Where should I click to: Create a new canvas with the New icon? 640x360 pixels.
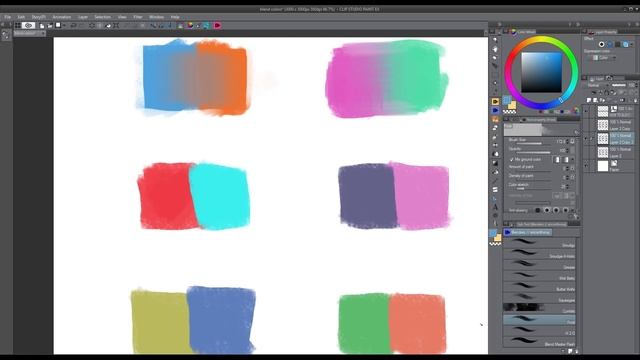click(42, 26)
